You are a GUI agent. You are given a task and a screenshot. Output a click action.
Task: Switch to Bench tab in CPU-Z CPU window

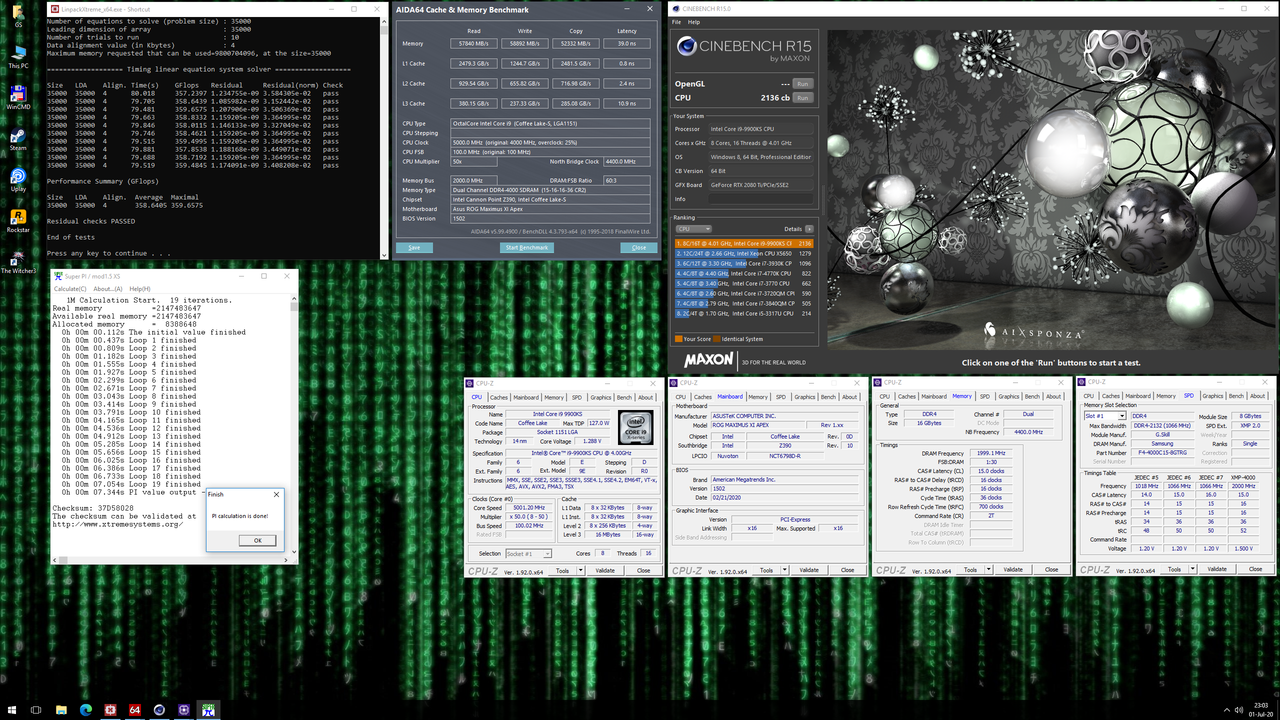pos(625,397)
